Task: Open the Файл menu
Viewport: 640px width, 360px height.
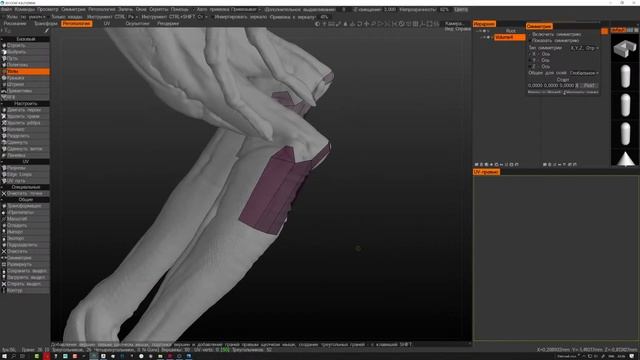Action: (x=6, y=9)
